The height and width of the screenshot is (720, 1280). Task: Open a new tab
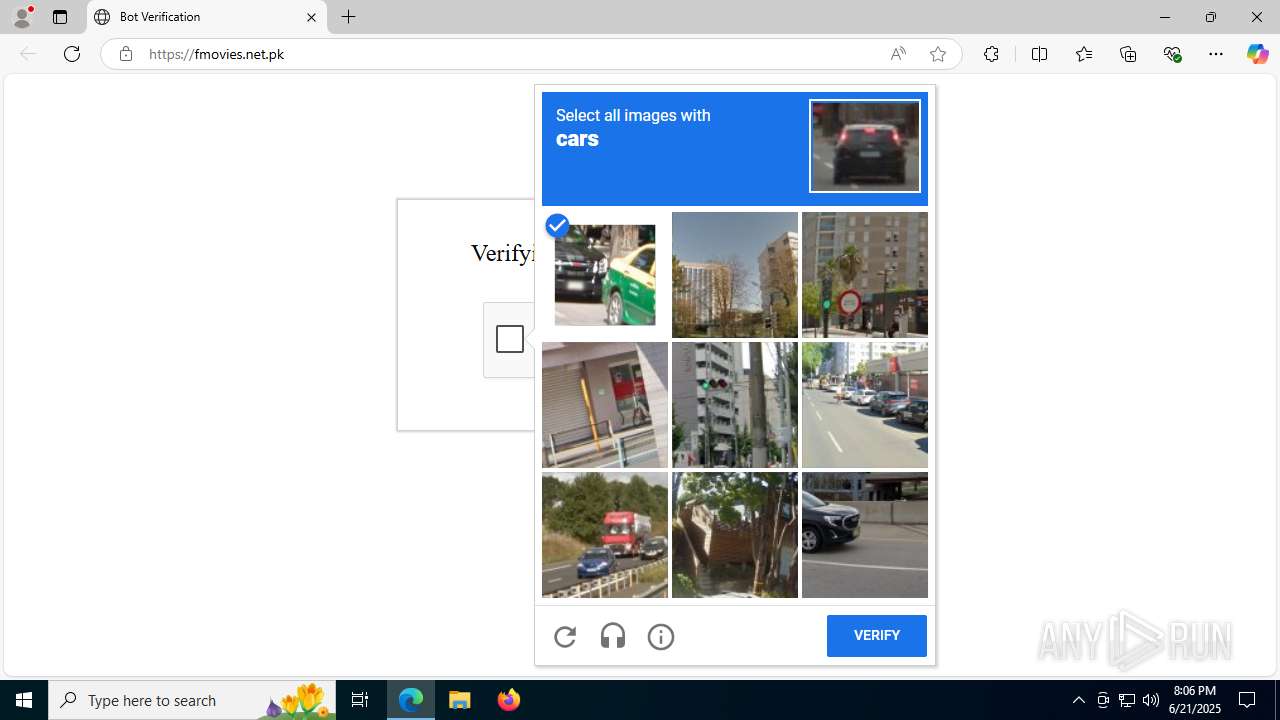tap(348, 17)
